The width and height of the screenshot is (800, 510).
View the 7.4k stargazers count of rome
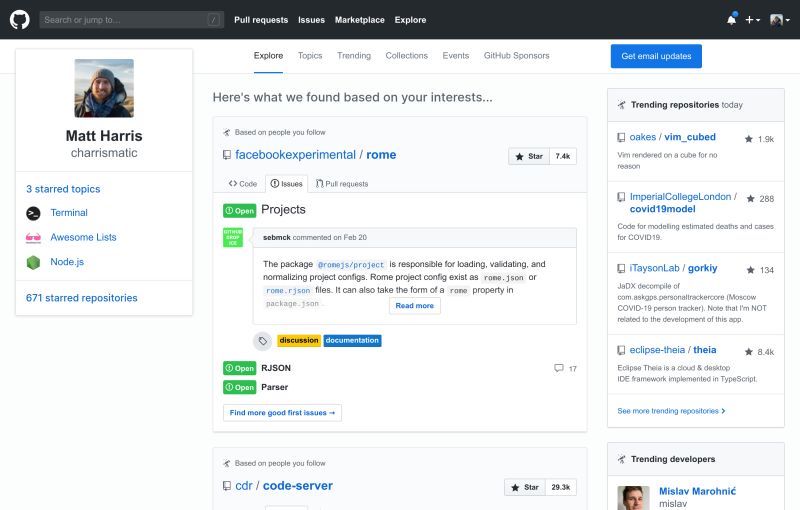pos(563,157)
